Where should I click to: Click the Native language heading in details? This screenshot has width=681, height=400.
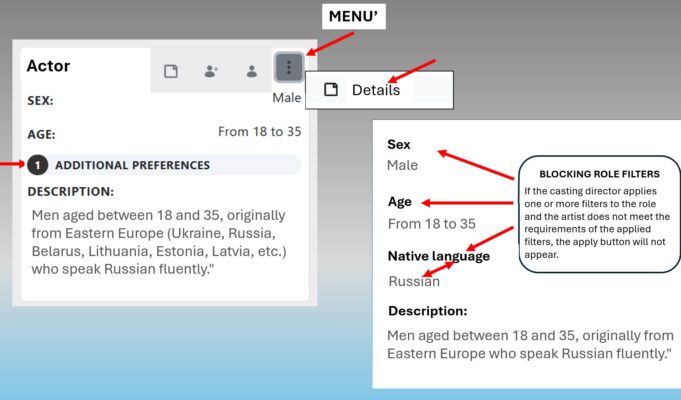point(438,256)
